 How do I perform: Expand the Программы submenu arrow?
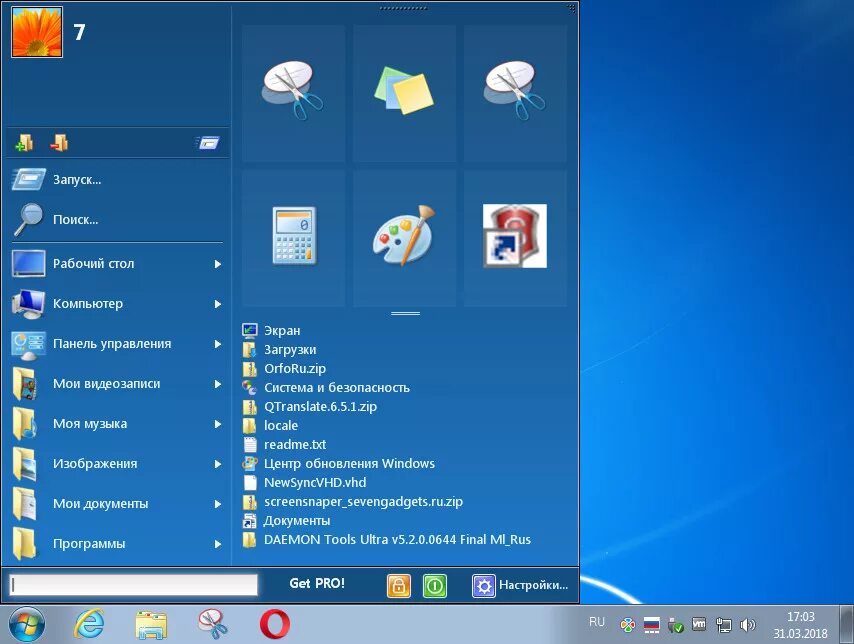point(218,544)
